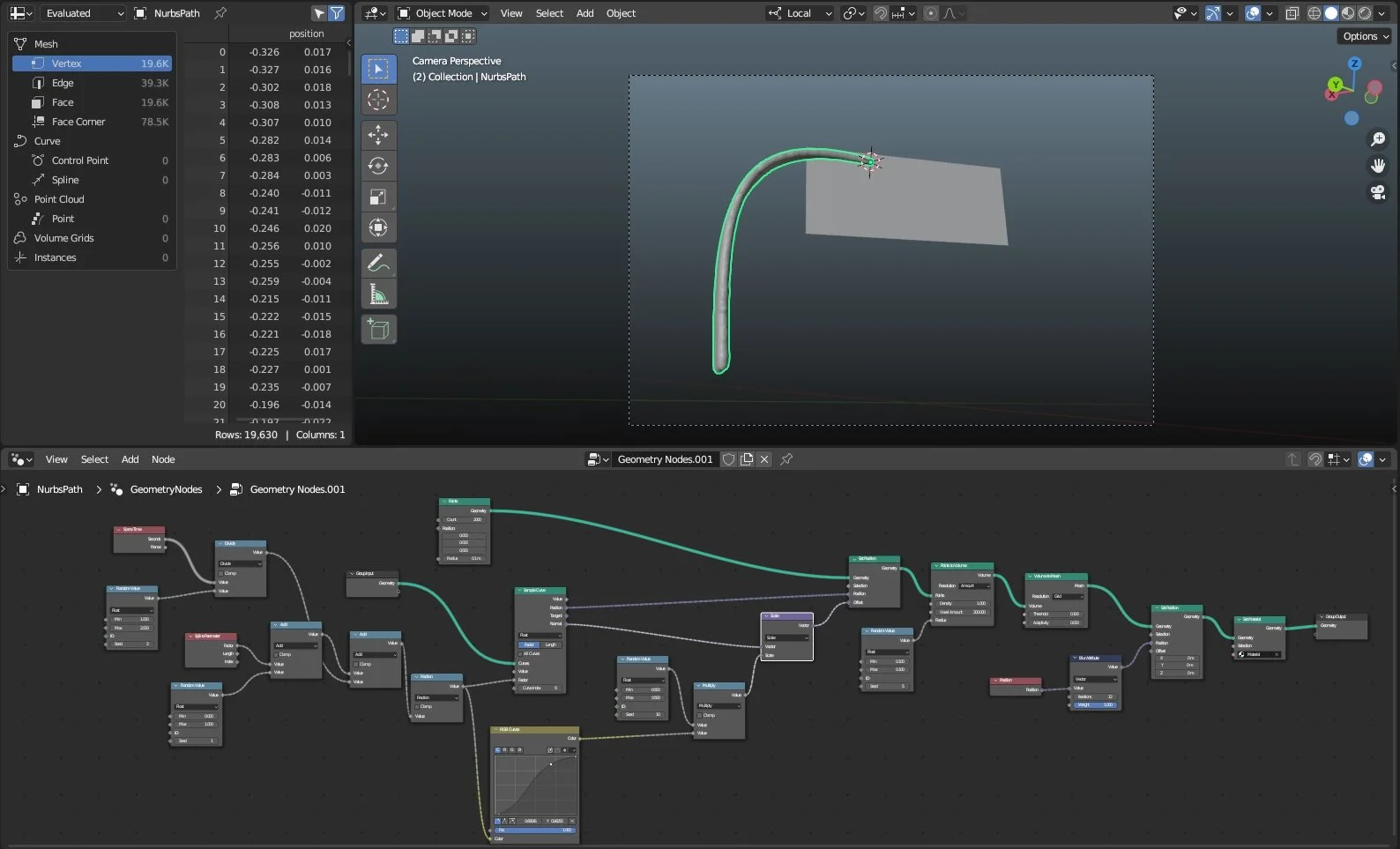
Task: Activate the Rotate tool
Action: [378, 166]
